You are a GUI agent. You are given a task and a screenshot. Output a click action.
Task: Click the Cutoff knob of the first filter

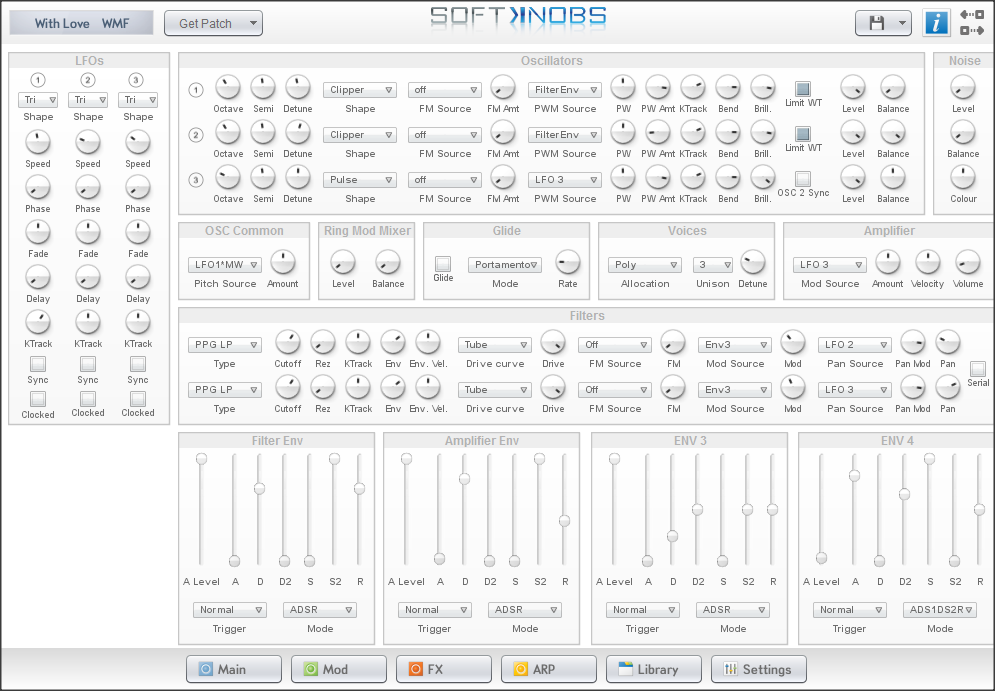[288, 344]
